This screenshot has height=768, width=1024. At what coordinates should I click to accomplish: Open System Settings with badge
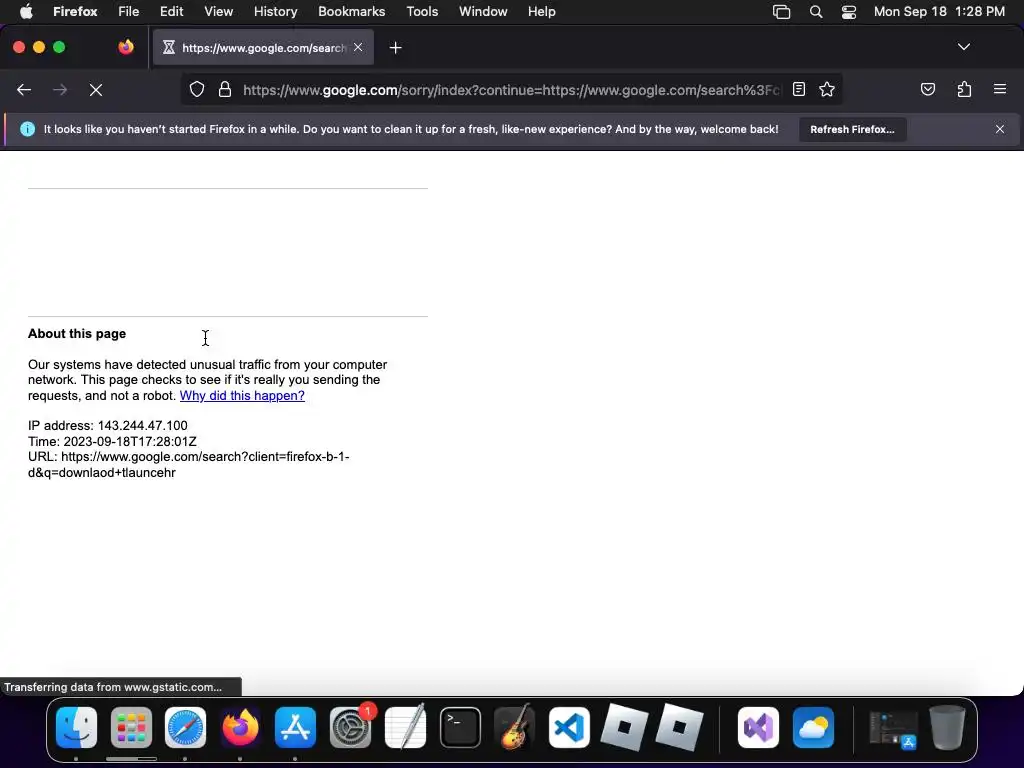(x=350, y=728)
